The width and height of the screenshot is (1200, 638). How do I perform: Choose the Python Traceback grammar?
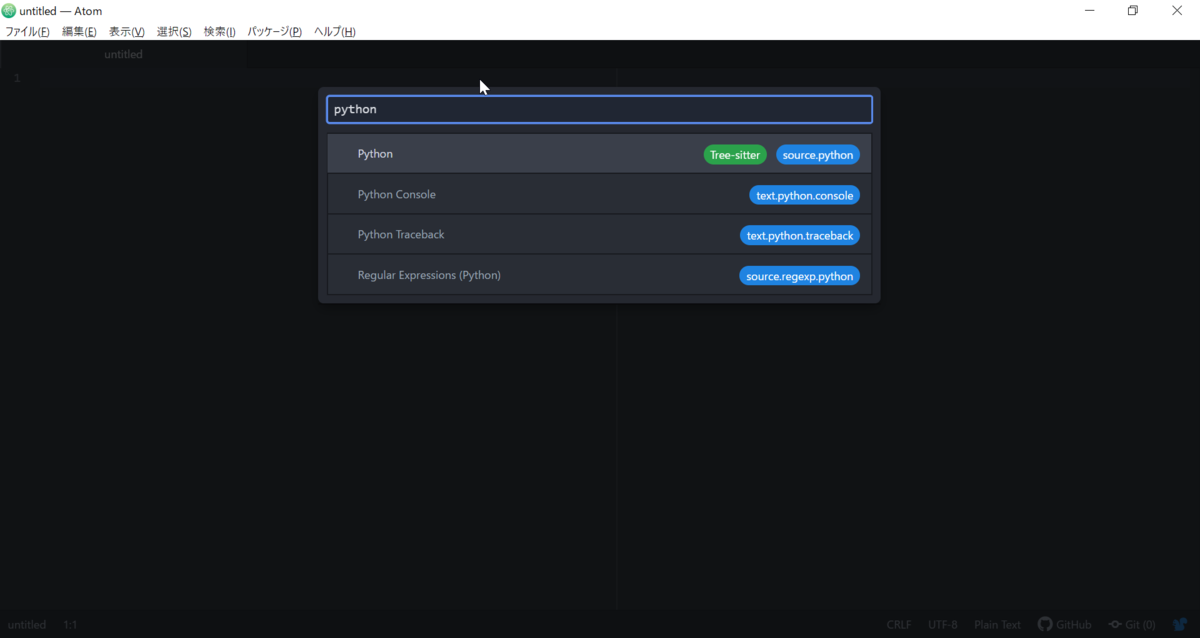pyautogui.click(x=599, y=235)
